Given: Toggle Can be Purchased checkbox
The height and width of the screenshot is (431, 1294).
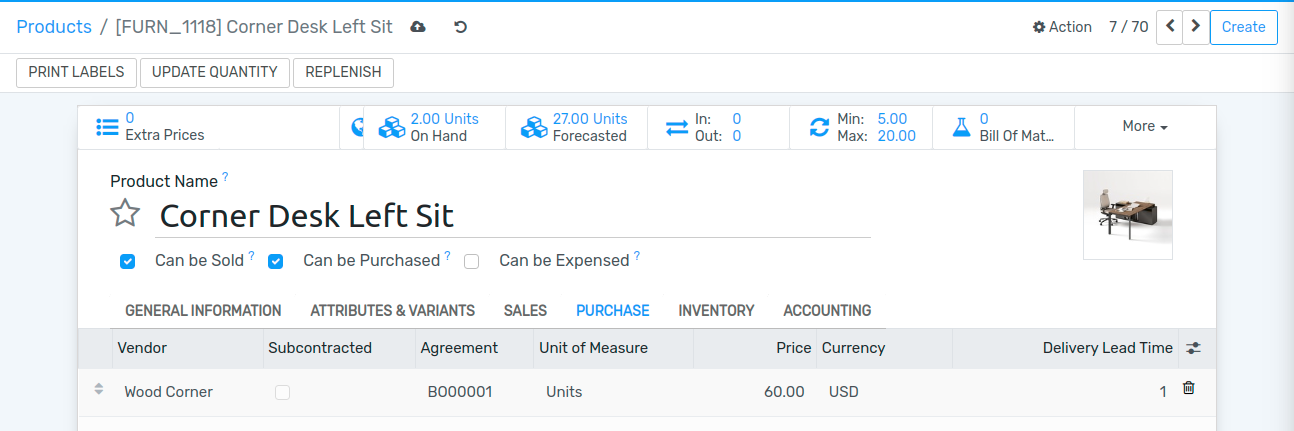Looking at the screenshot, I should (x=275, y=261).
